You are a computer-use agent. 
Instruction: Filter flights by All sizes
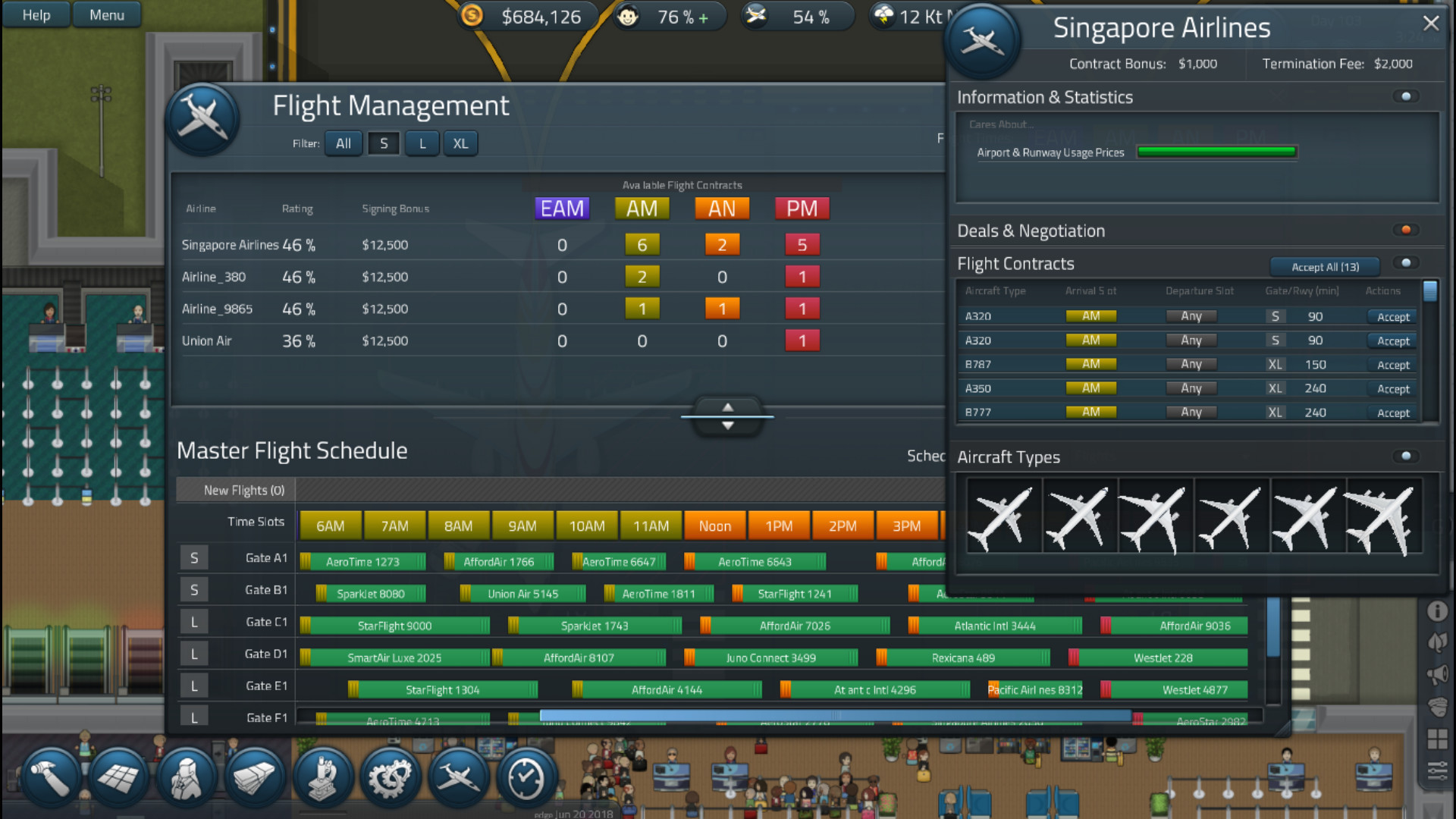click(x=344, y=143)
